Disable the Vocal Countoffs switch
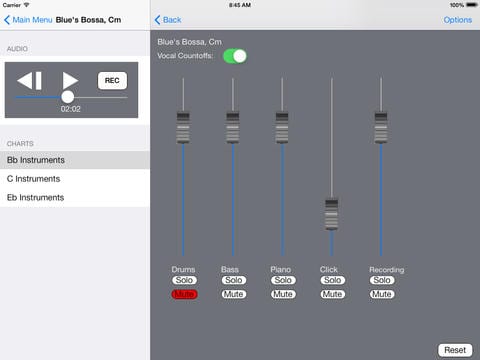The height and width of the screenshot is (360, 480). coord(235,56)
